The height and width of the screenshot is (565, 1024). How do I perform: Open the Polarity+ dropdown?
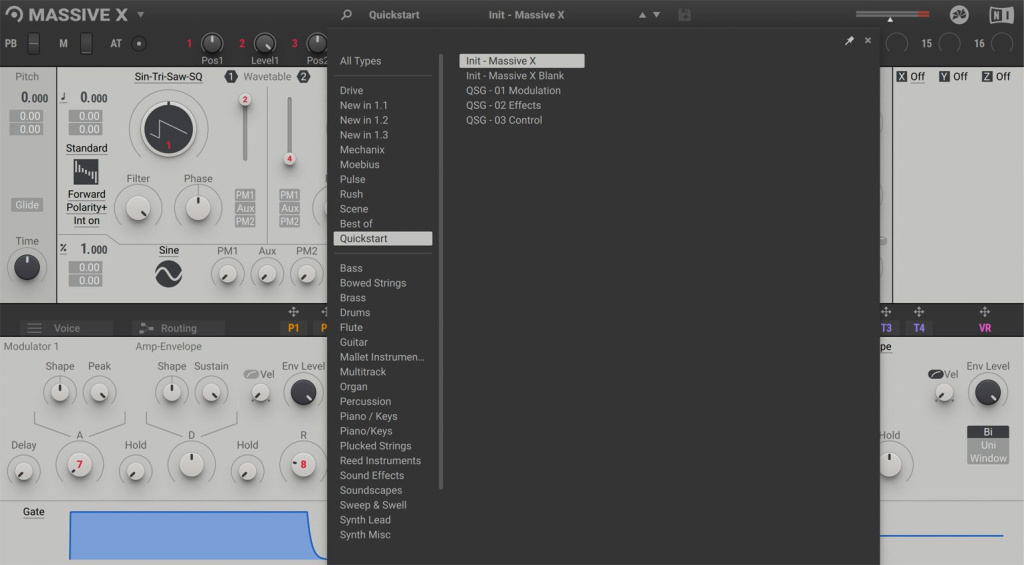click(86, 207)
